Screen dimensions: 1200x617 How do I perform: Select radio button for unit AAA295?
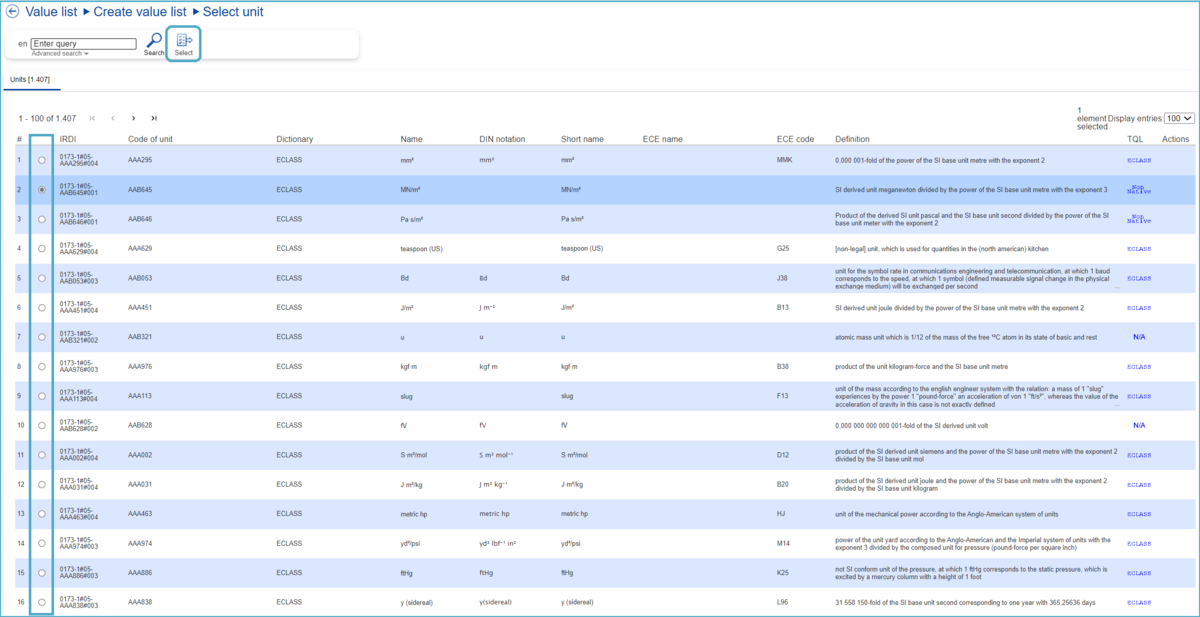tap(41, 160)
